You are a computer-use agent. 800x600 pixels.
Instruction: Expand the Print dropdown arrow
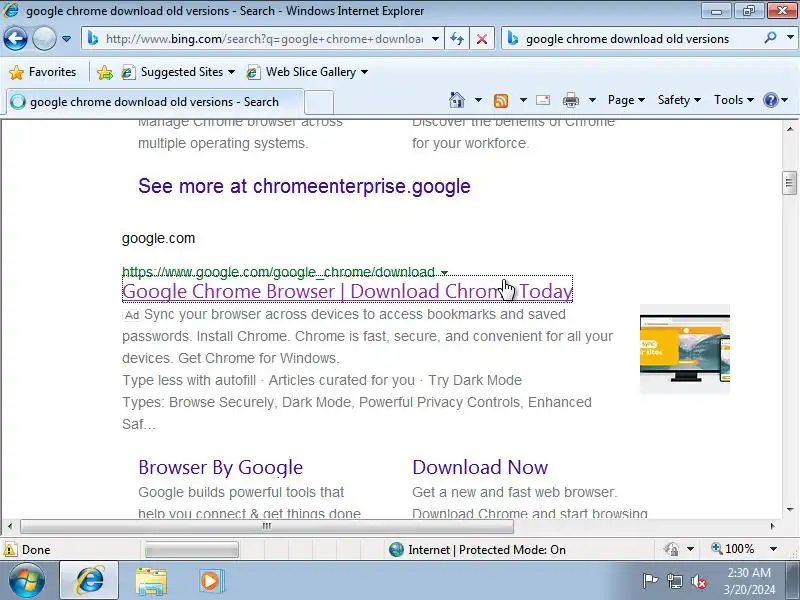click(592, 100)
